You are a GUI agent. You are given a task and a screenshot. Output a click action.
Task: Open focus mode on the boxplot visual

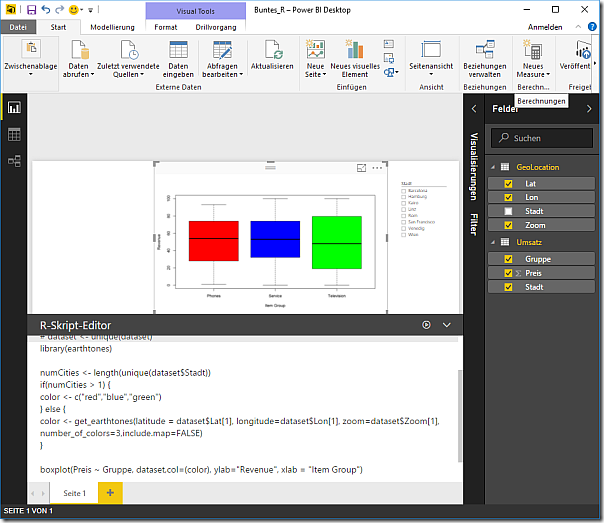361,168
